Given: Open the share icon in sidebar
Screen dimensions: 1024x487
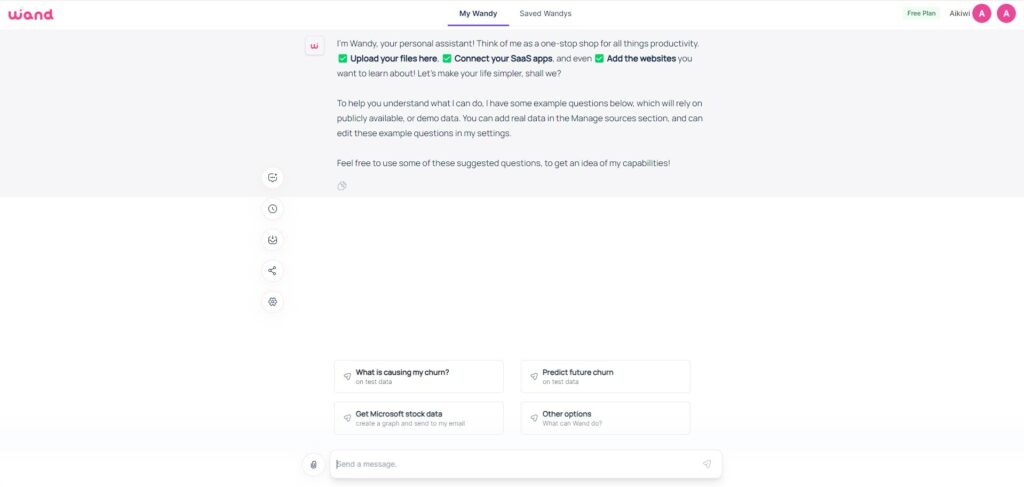Looking at the screenshot, I should click(272, 270).
